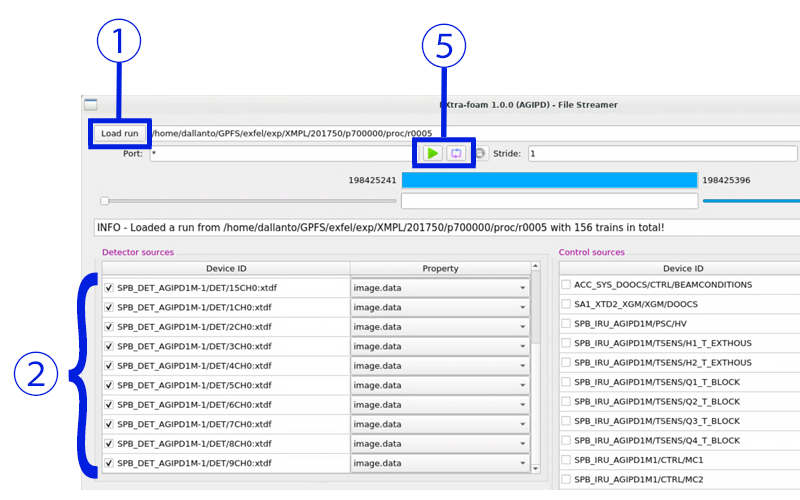Open property dropdown for 7CH0:xtdf row
The width and height of the screenshot is (800, 500).
pos(440,424)
